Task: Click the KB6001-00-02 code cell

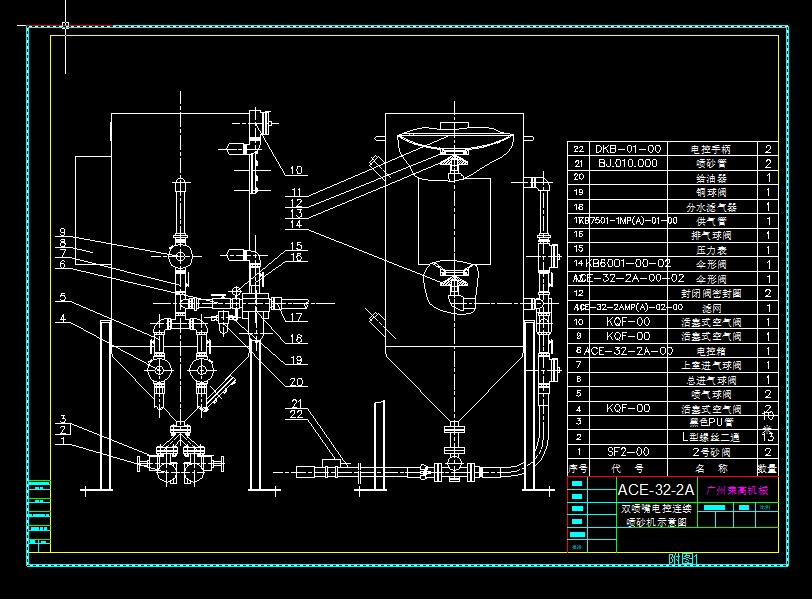Action: (628, 264)
